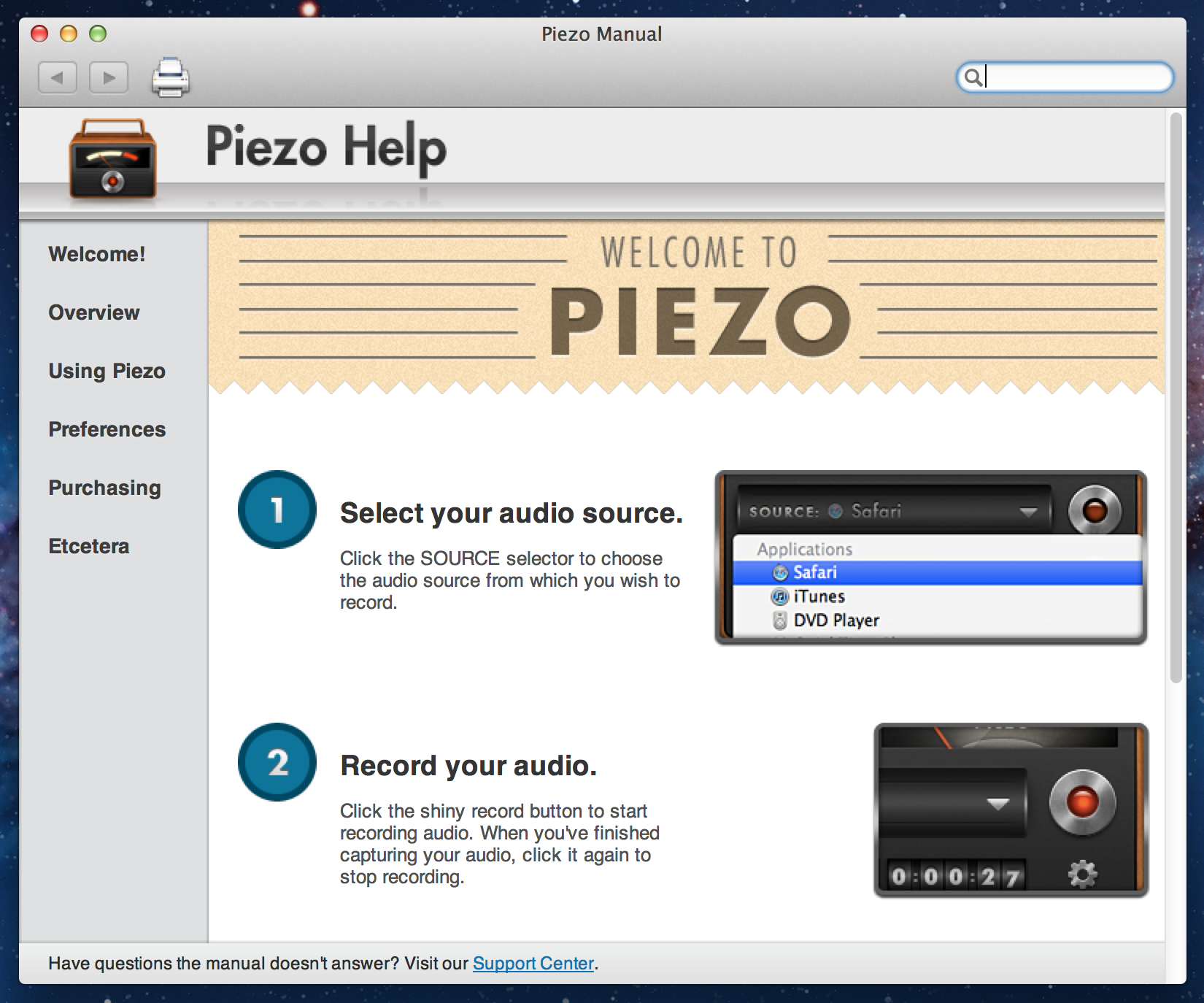Screen dimensions: 1204x1003
Task: Click the Piezo radio app icon
Action: (x=112, y=158)
